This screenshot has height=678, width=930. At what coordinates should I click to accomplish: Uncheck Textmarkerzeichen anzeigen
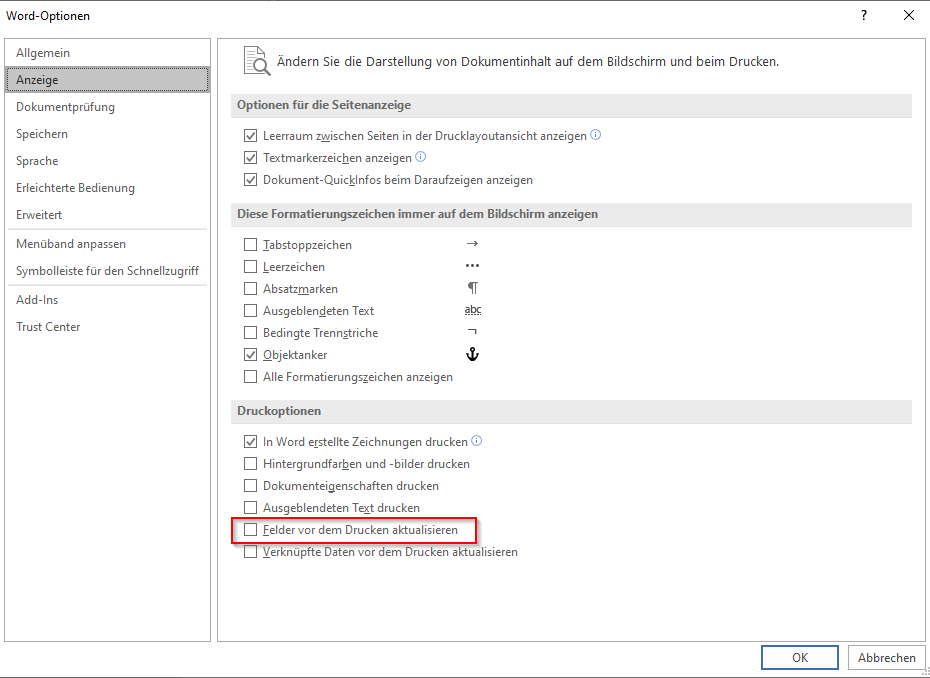tap(250, 158)
